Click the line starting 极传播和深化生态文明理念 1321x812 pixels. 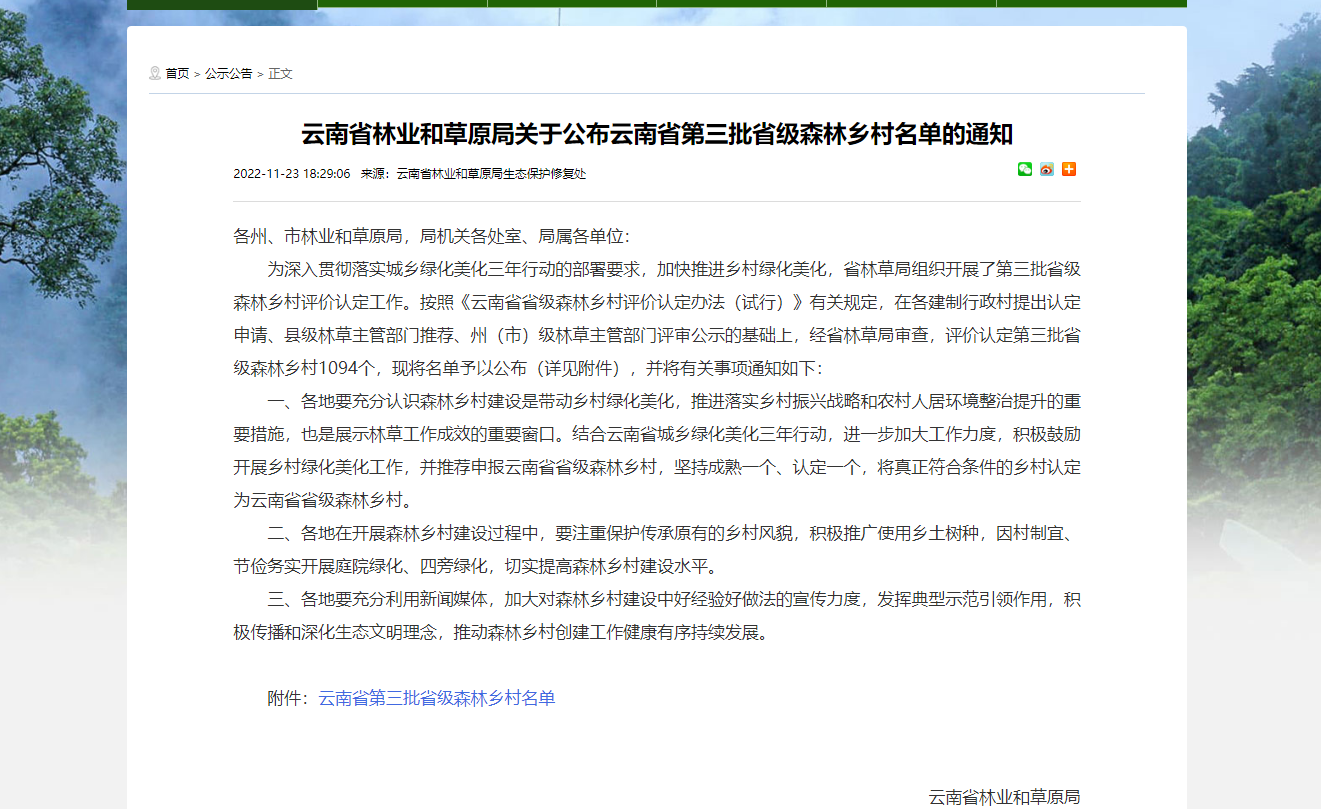click(502, 632)
